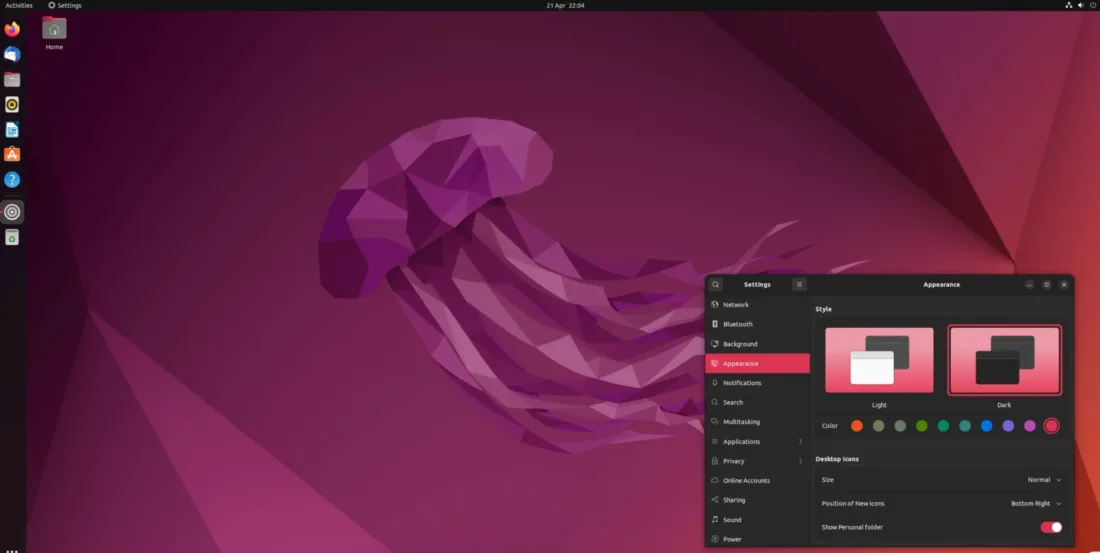Open Rhythmbox music player in dock
The height and width of the screenshot is (553, 1100).
click(12, 104)
